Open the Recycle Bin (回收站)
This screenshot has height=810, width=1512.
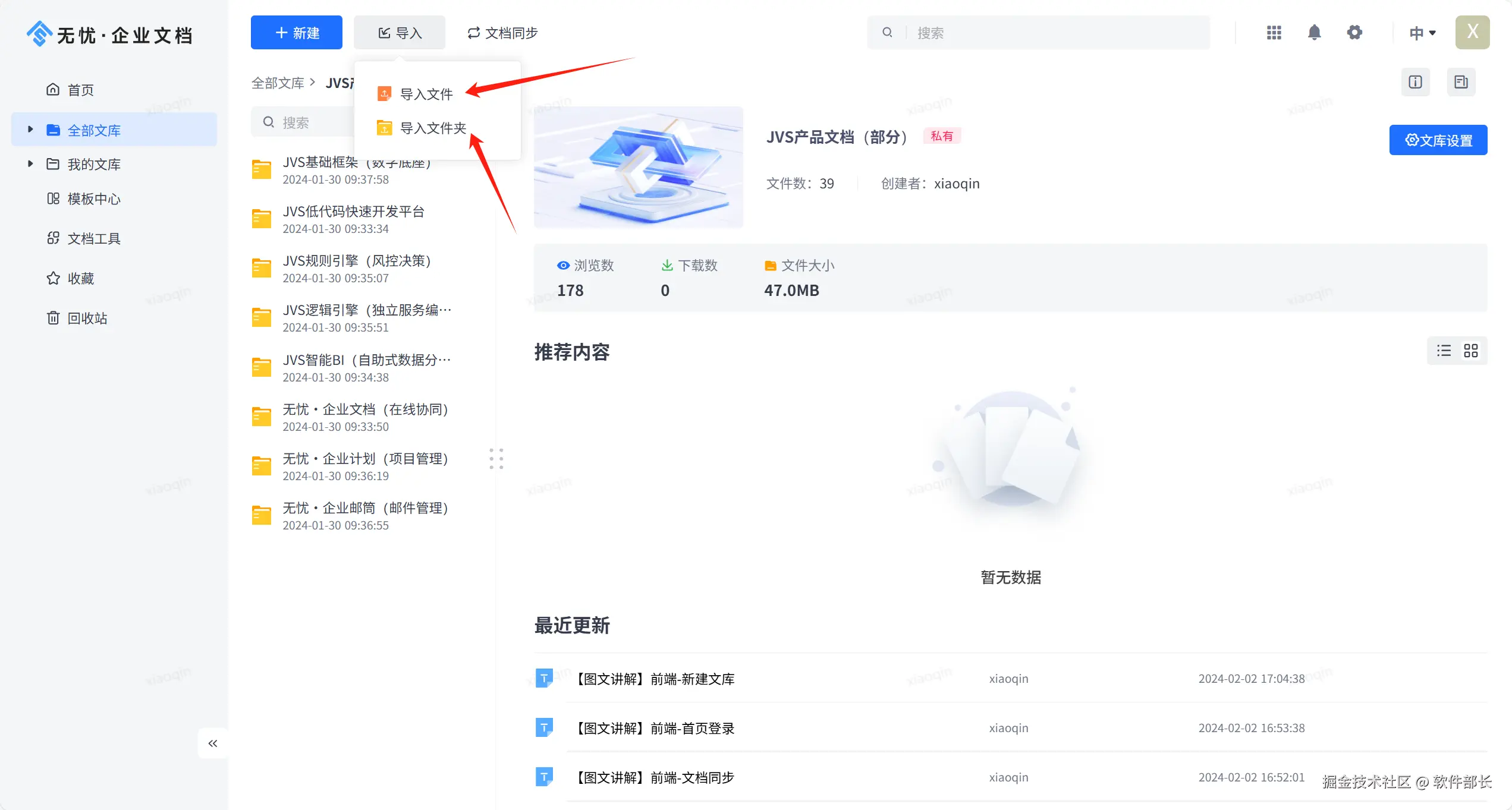87,318
